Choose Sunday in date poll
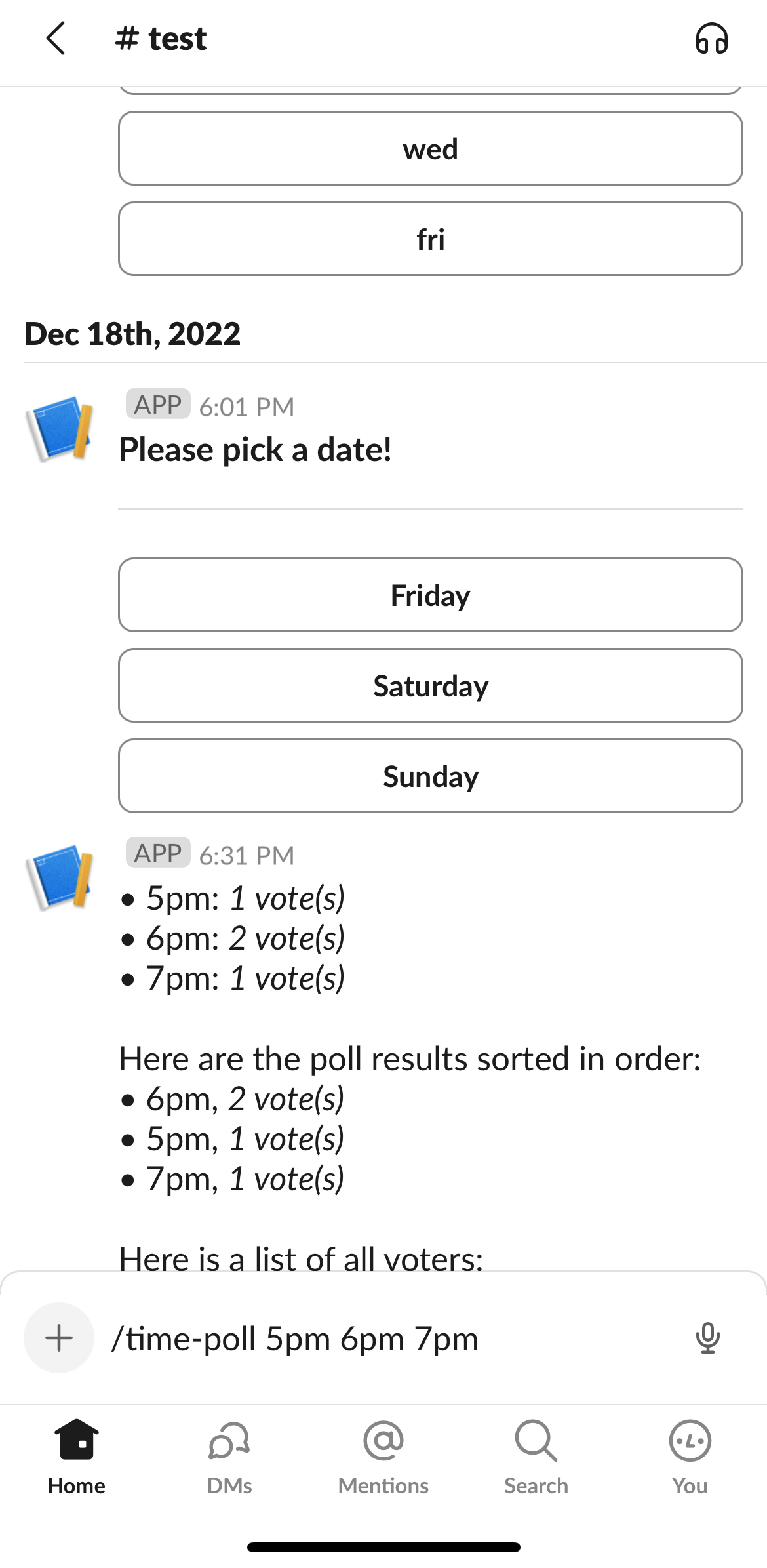This screenshot has width=767, height=1568. click(x=430, y=776)
